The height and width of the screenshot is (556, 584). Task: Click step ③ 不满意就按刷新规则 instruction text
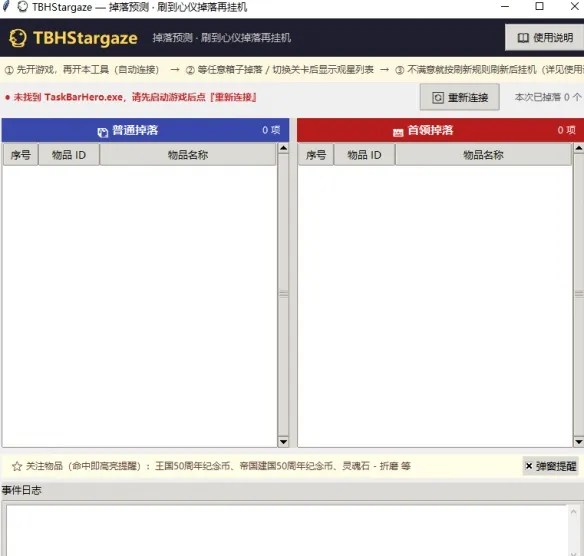coord(489,70)
